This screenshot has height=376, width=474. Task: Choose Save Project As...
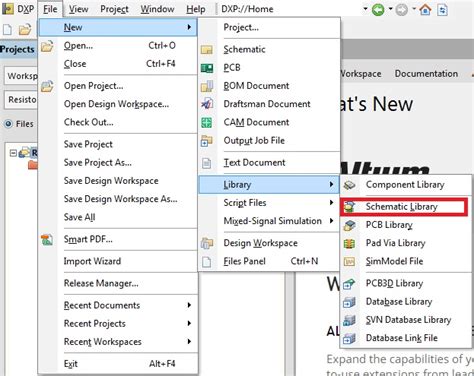118,163
